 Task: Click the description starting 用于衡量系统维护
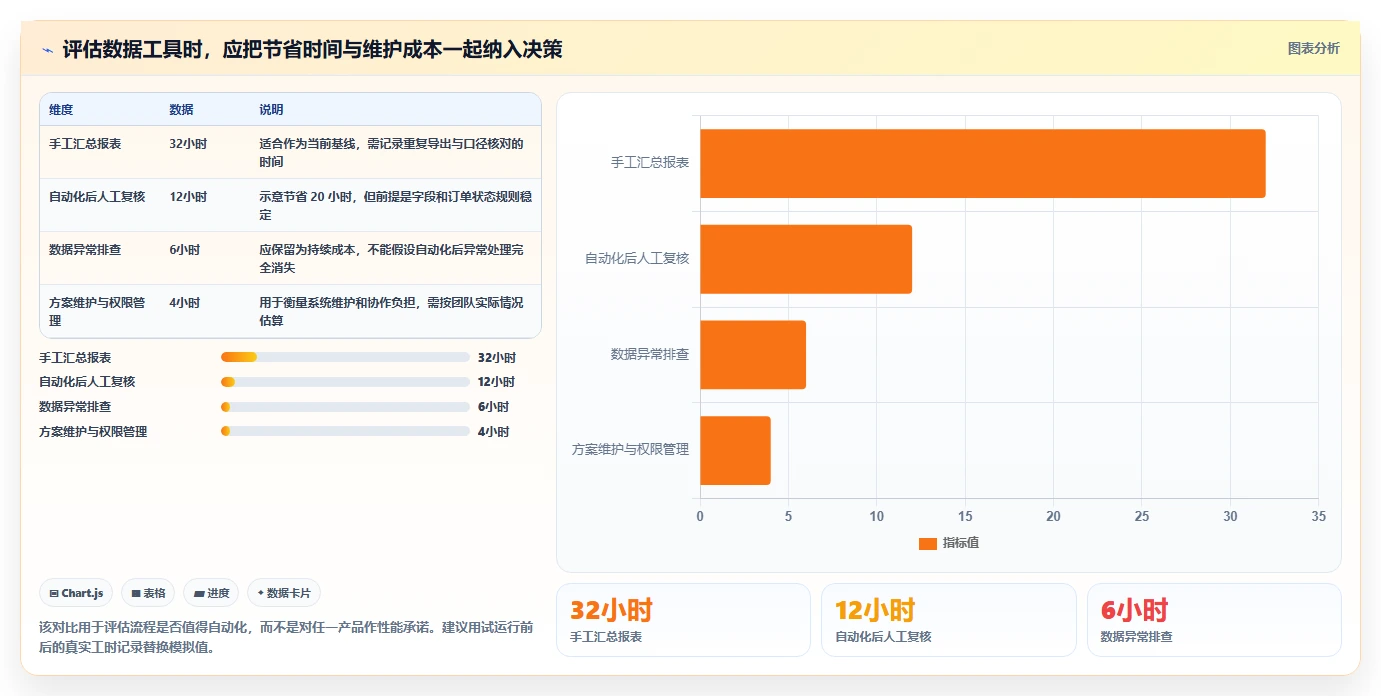click(x=391, y=312)
